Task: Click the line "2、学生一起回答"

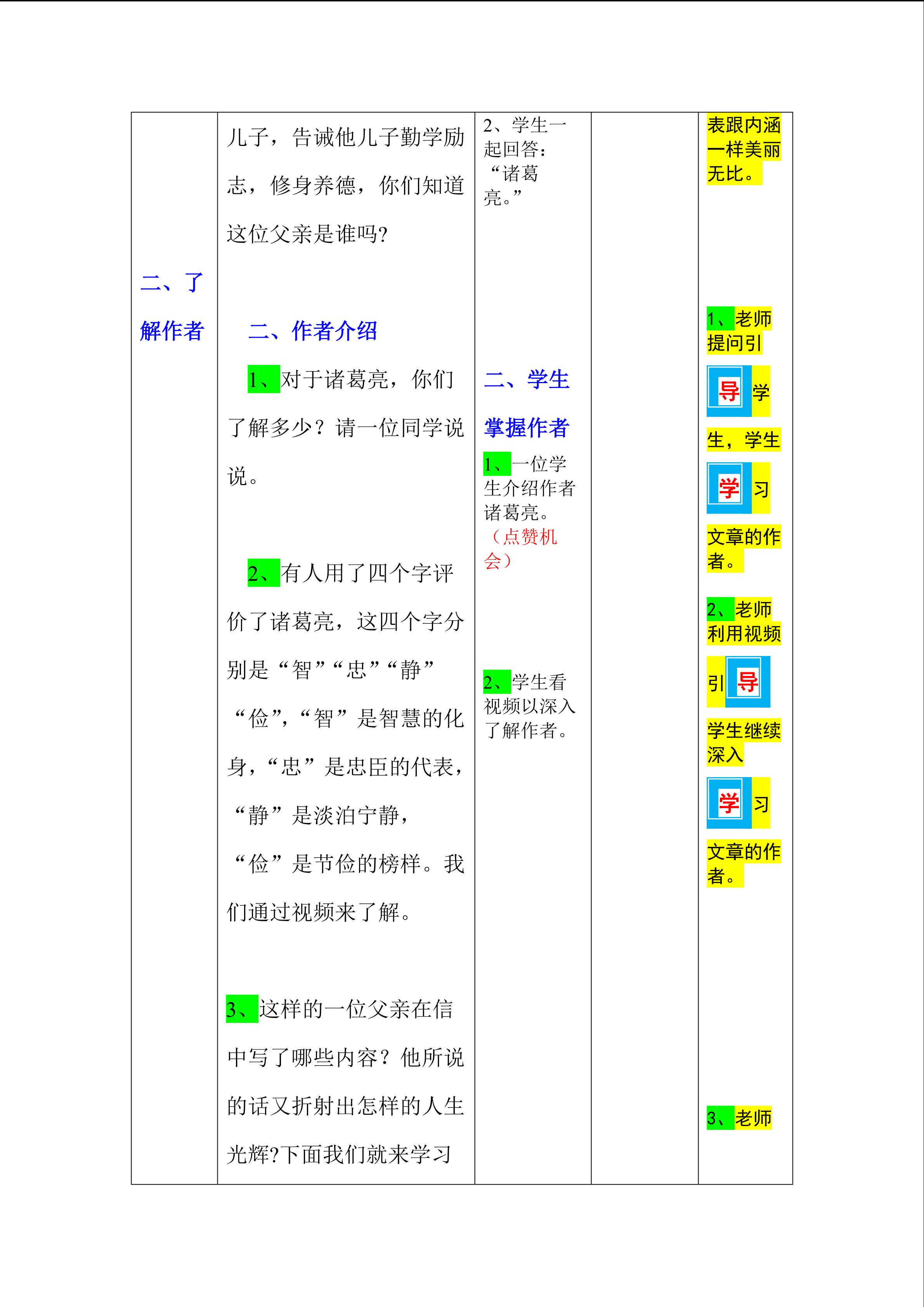Action: (x=525, y=125)
